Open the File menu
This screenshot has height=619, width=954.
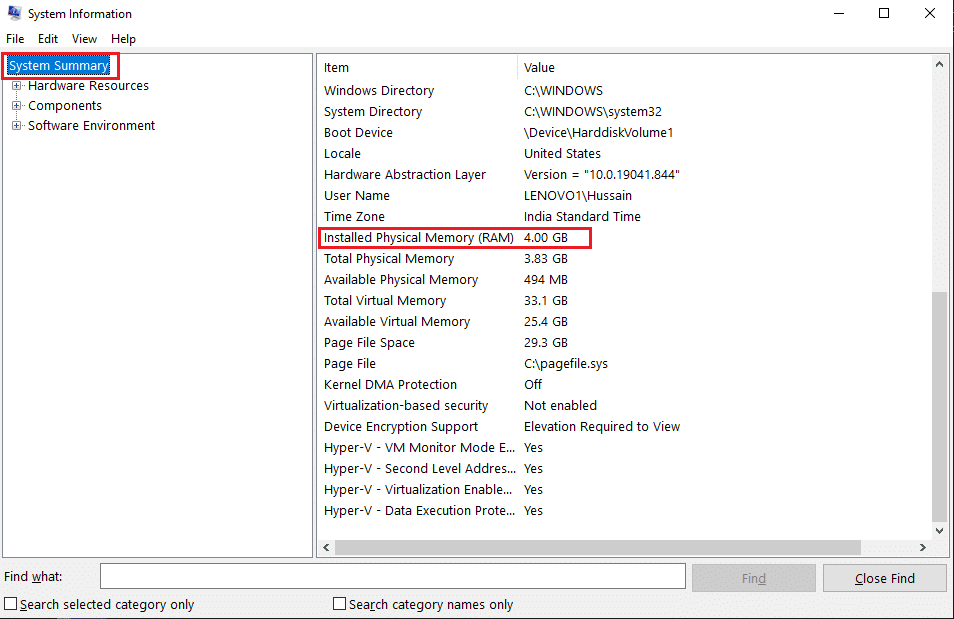coord(15,38)
